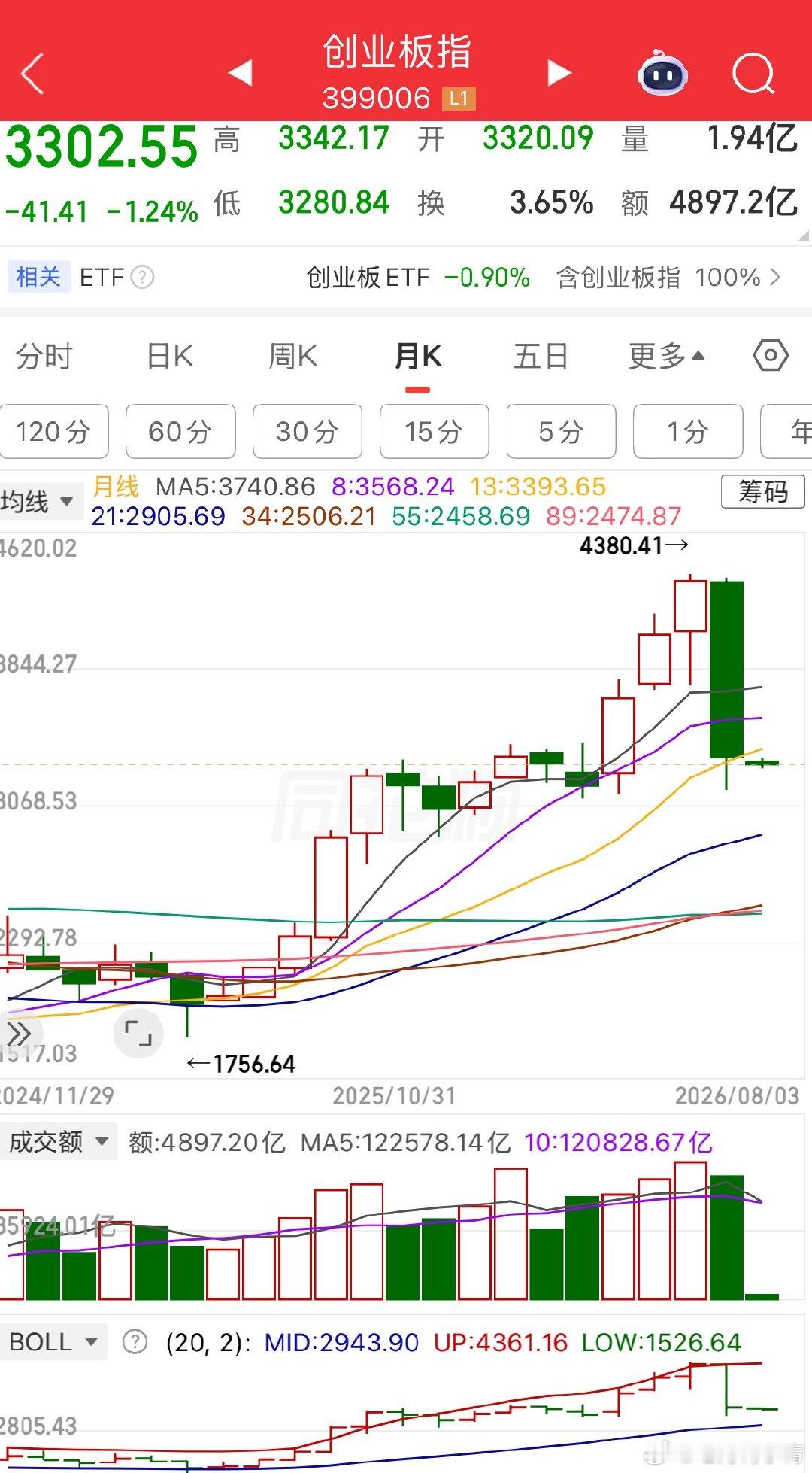Tap the 4897.2亿 amount value
The image size is (812, 1473).
(734, 202)
